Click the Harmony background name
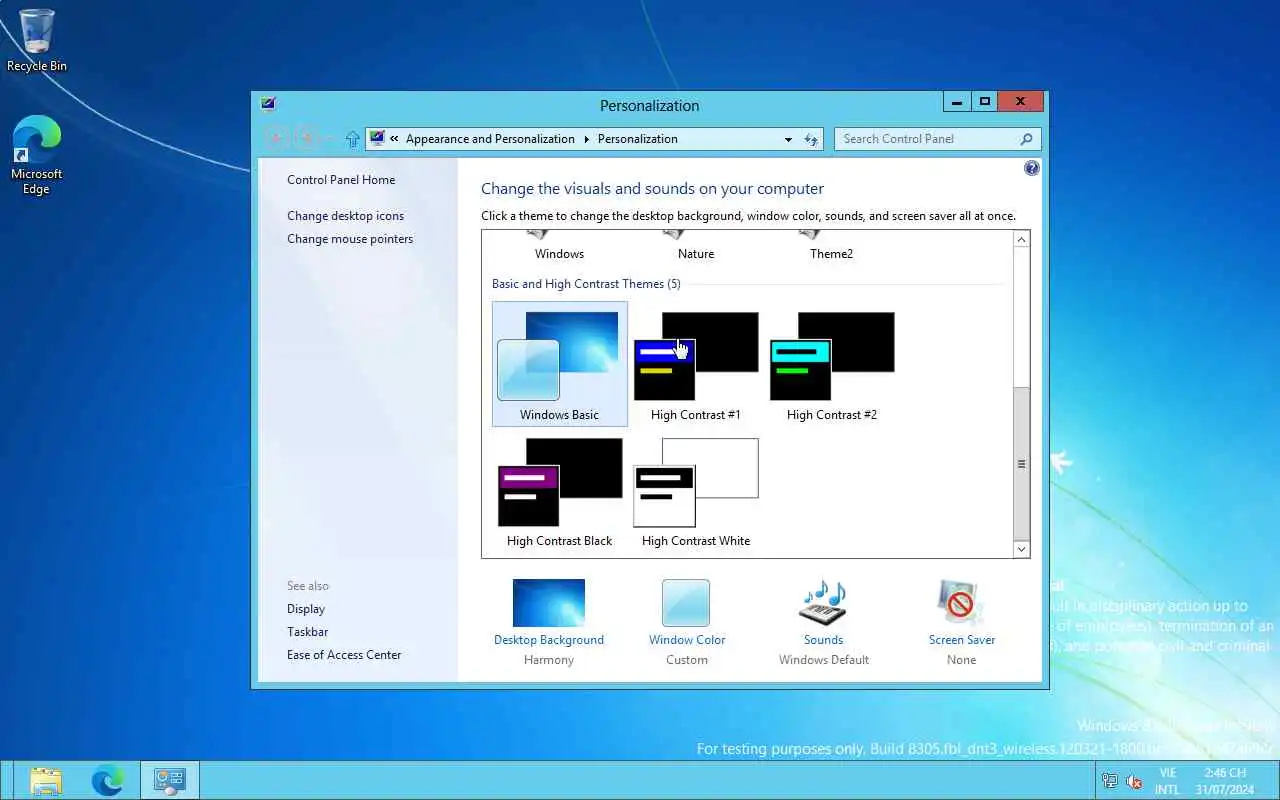This screenshot has height=800, width=1280. tap(549, 660)
